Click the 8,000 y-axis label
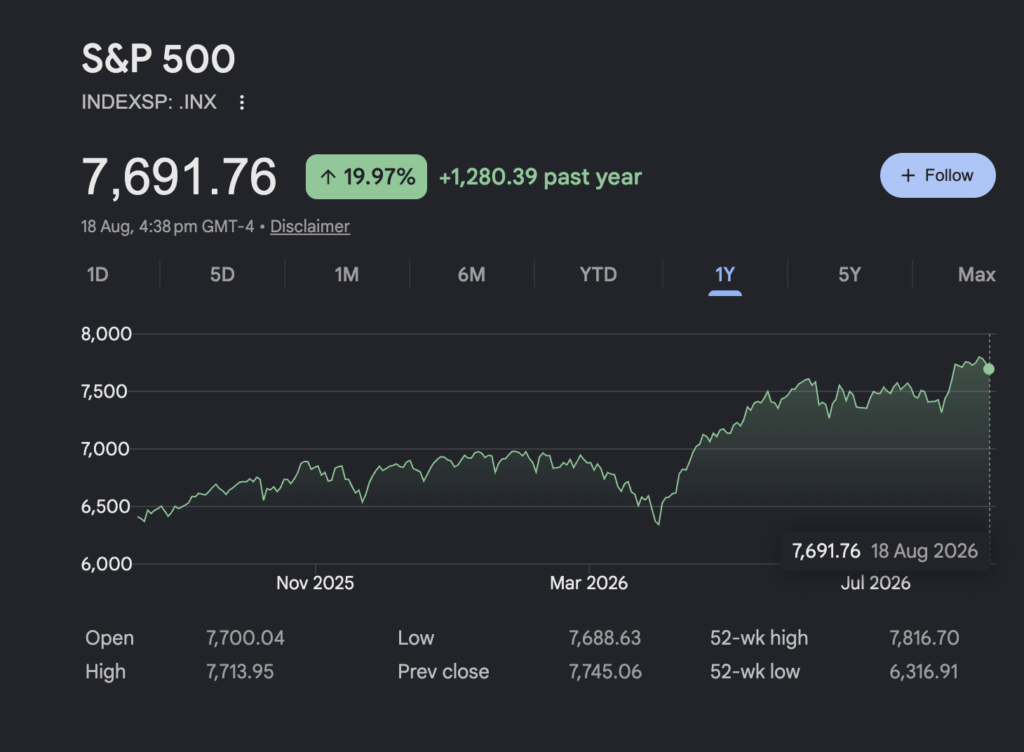Viewport: 1024px width, 752px height. point(106,334)
